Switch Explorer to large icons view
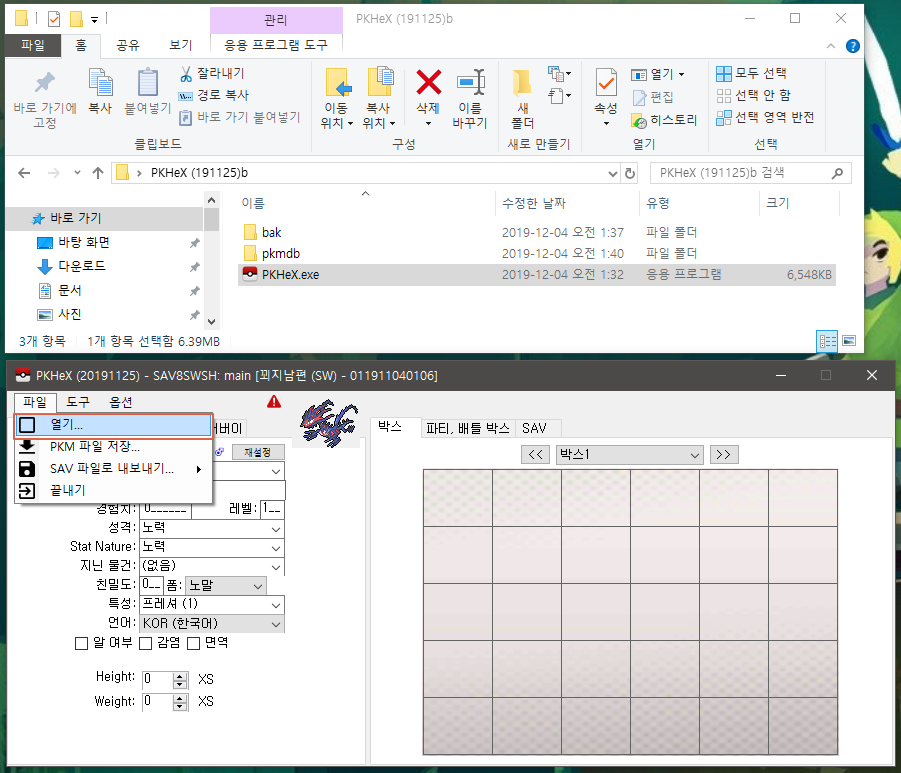901x773 pixels. (x=849, y=341)
